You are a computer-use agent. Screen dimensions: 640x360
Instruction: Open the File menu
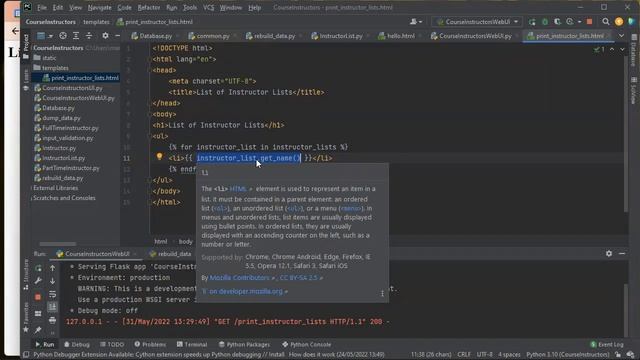(x=42, y=7)
